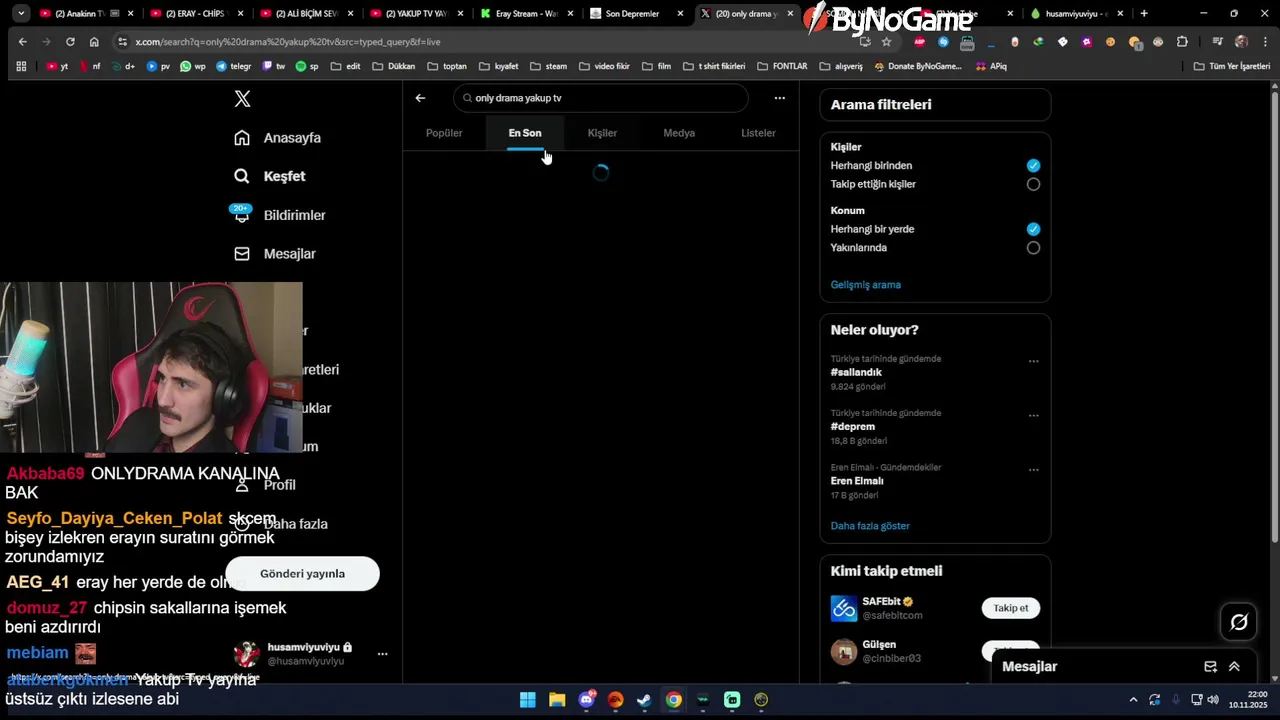The height and width of the screenshot is (720, 1280).
Task: Select Takip ettiğin kişiler radio option
Action: coord(1033,184)
